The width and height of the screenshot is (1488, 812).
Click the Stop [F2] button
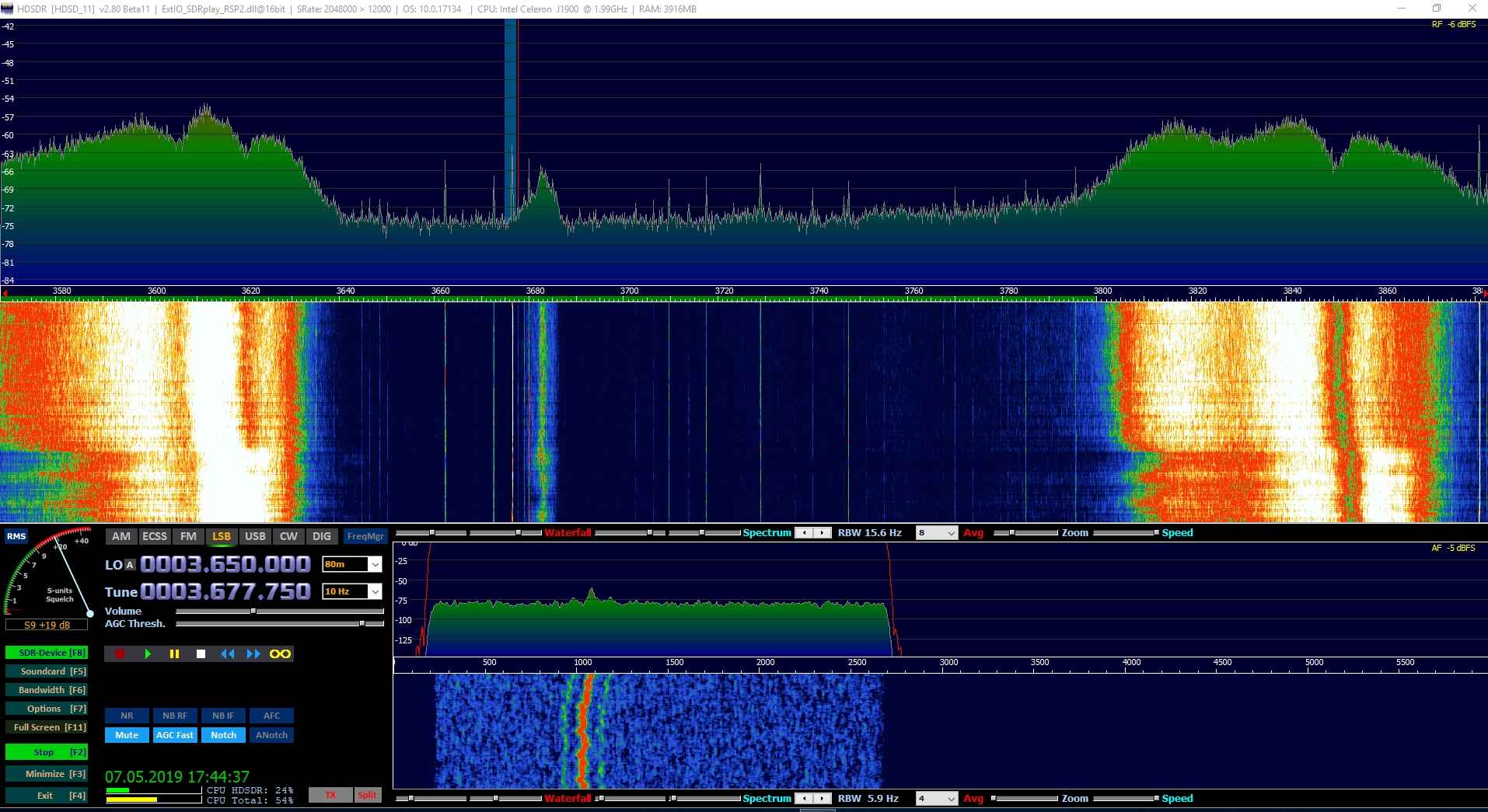coord(46,752)
